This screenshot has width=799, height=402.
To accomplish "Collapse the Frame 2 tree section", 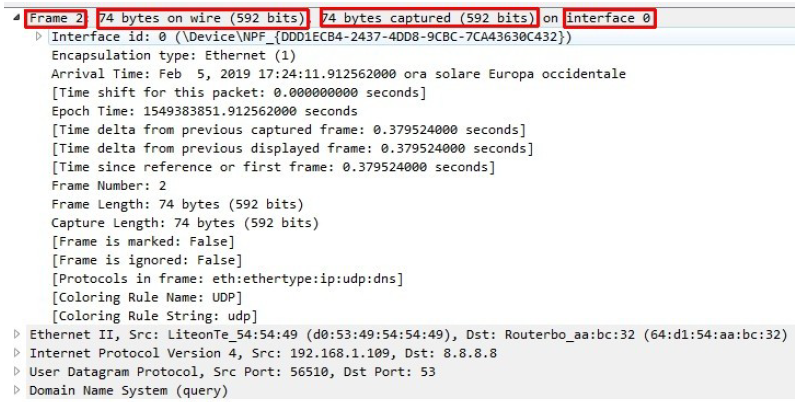I will [17, 19].
